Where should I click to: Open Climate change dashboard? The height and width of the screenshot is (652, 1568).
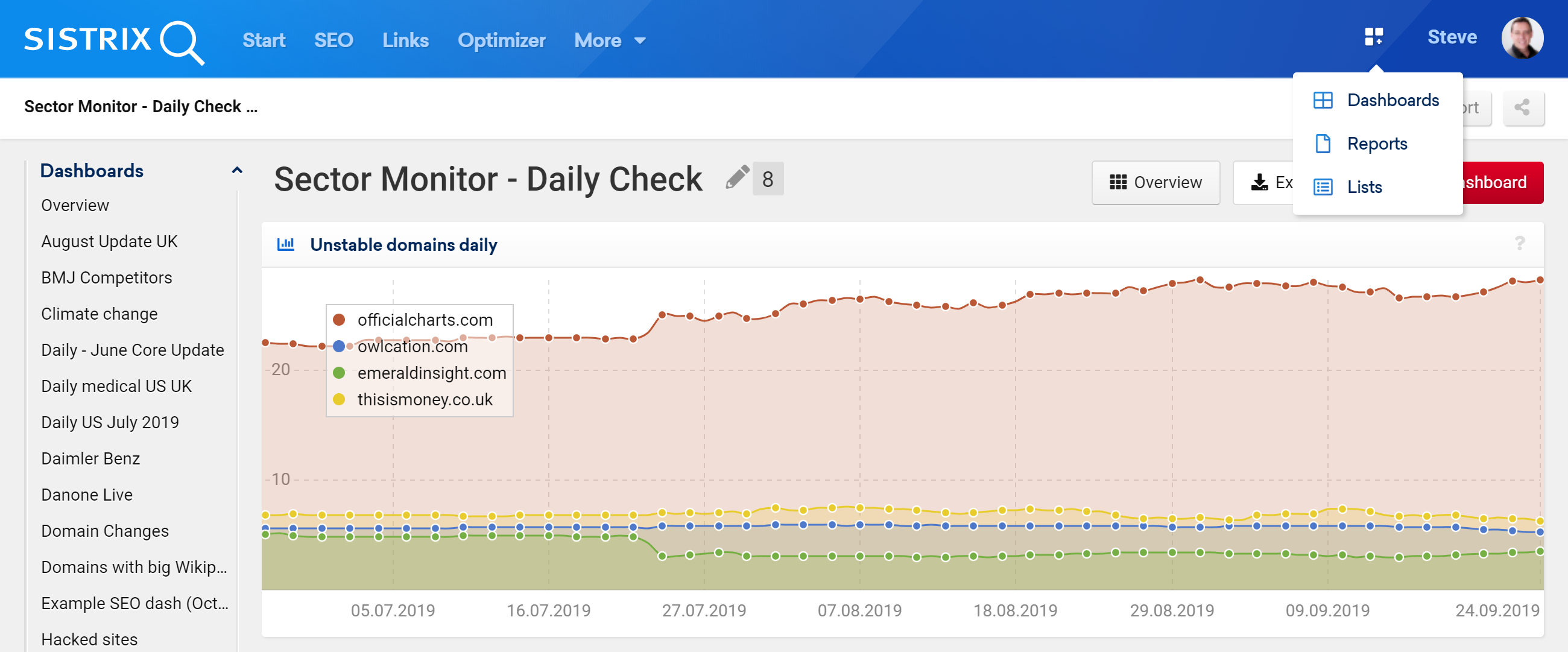pyautogui.click(x=100, y=314)
